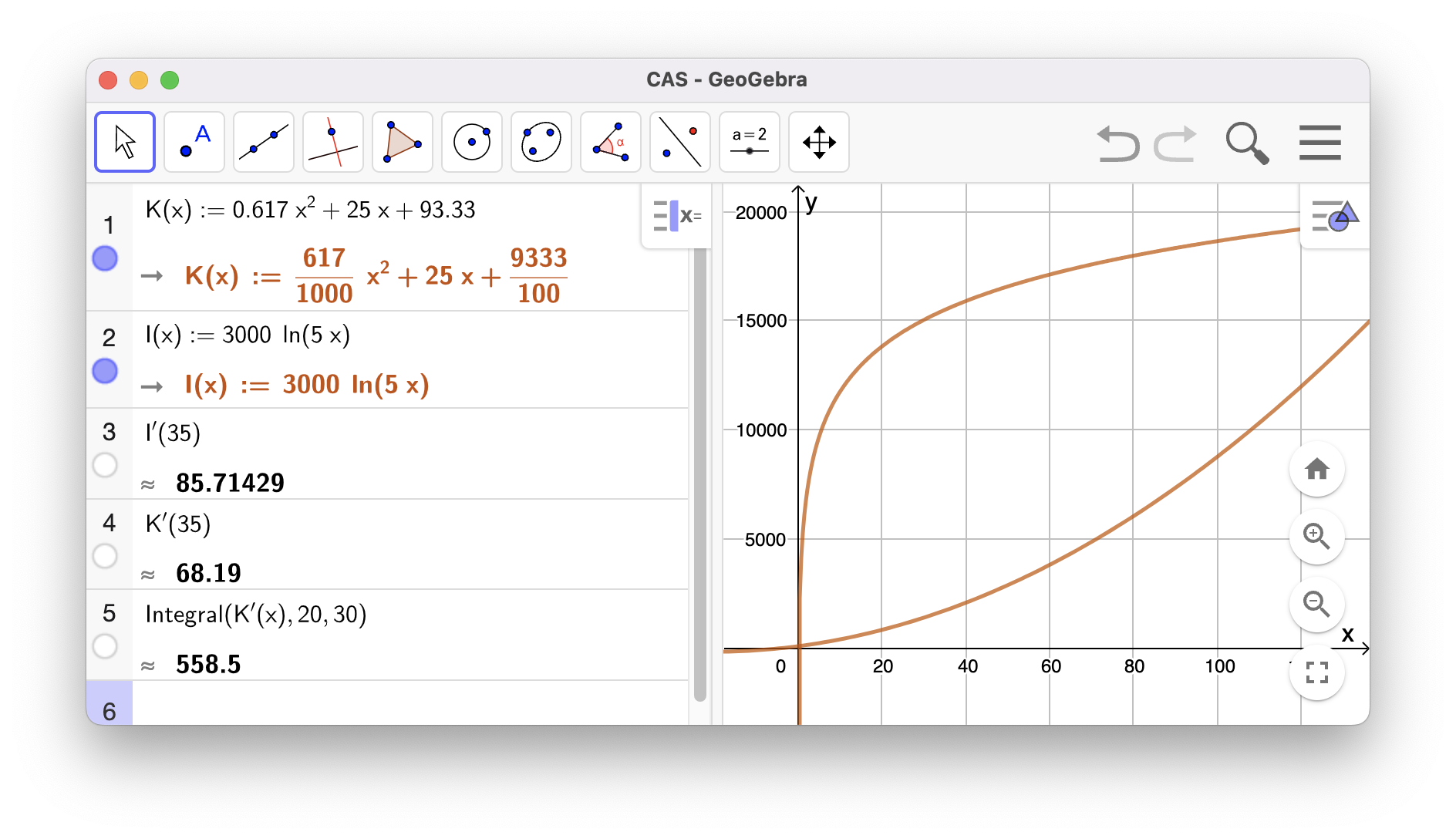
Task: Select the Move arrow tool
Action: tap(125, 142)
